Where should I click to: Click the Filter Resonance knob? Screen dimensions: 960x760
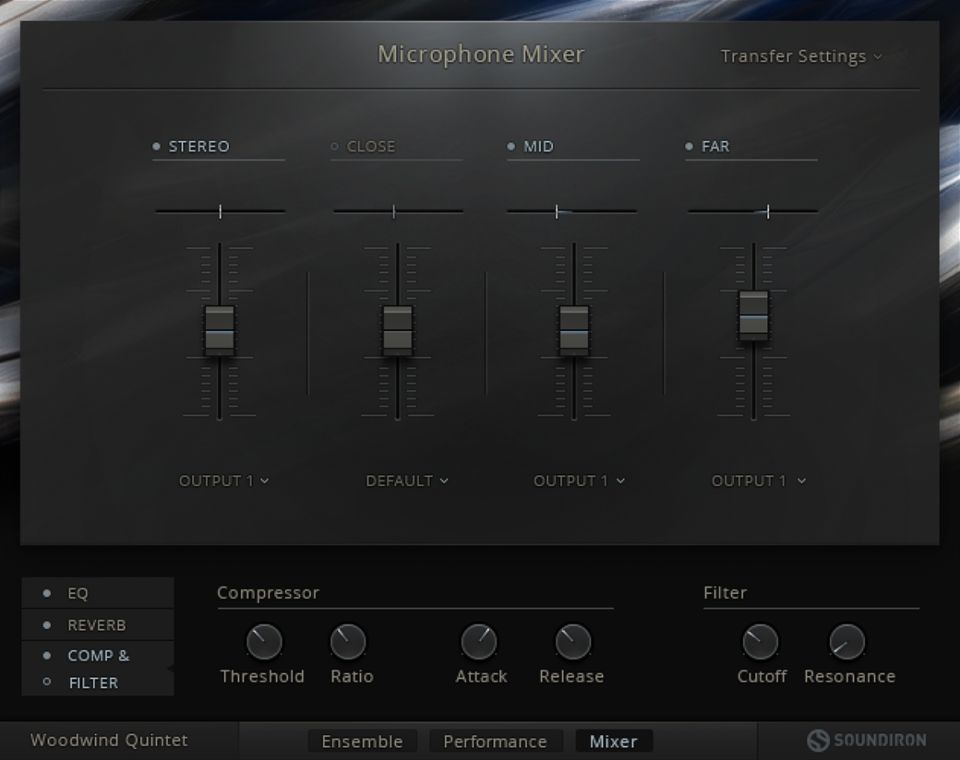(847, 641)
